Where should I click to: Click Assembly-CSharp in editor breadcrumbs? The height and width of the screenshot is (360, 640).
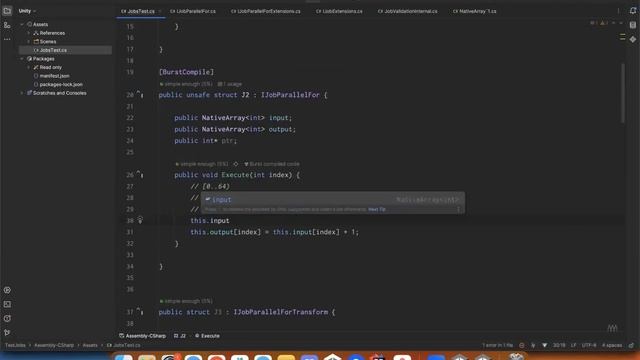[142, 336]
